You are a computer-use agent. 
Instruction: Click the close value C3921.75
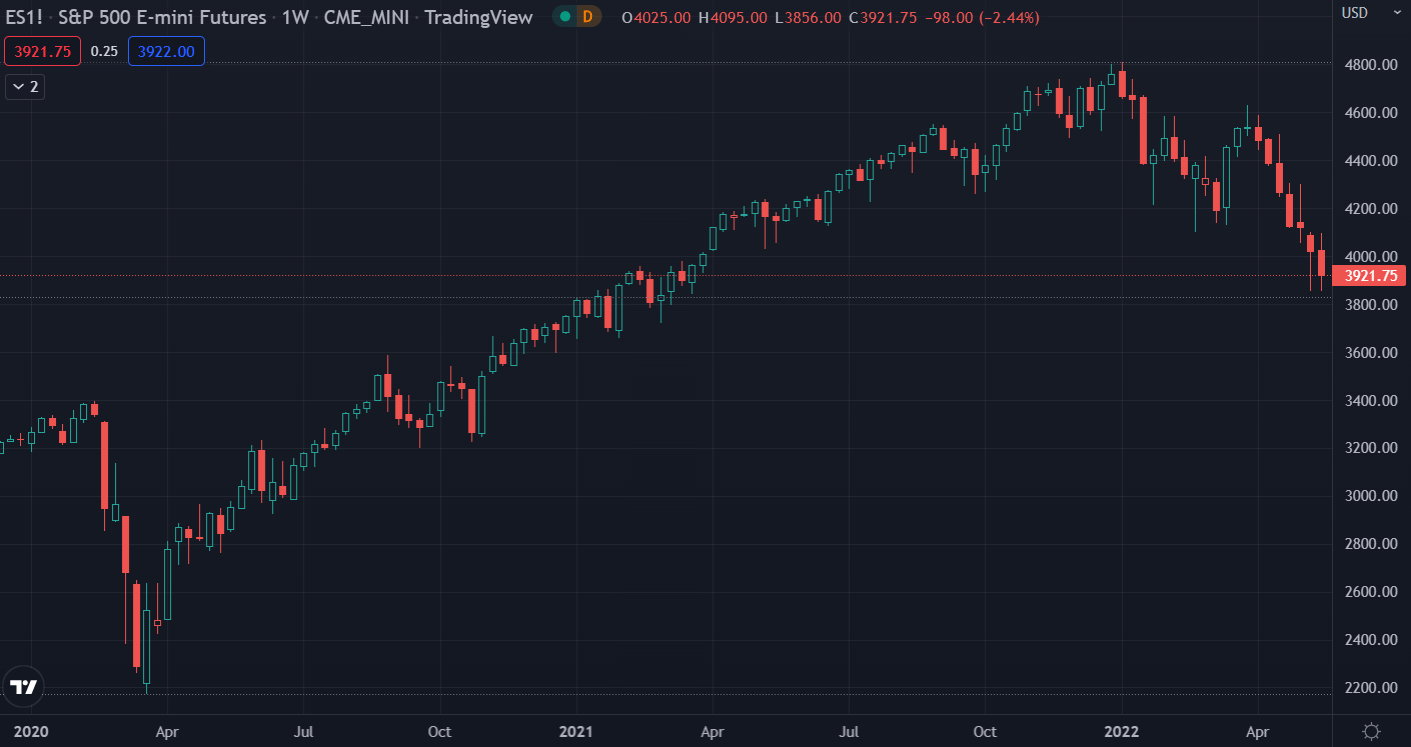point(882,17)
